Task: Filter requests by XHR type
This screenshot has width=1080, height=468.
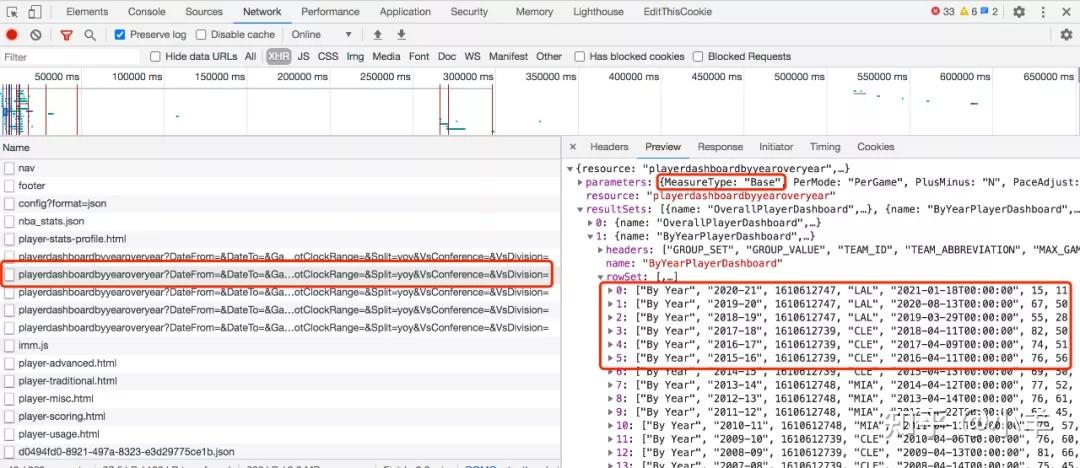Action: point(279,57)
